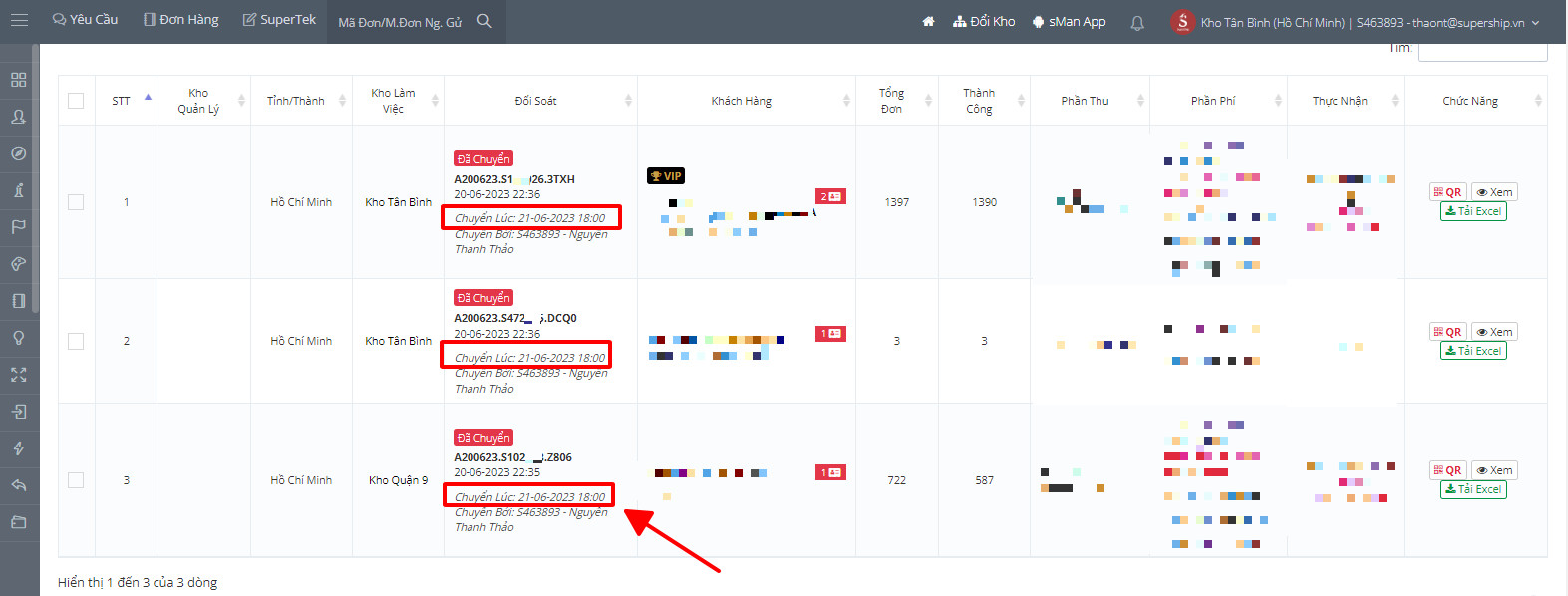Tick the checkbox for row 3
Viewport: 1568px width, 596px height.
click(76, 480)
